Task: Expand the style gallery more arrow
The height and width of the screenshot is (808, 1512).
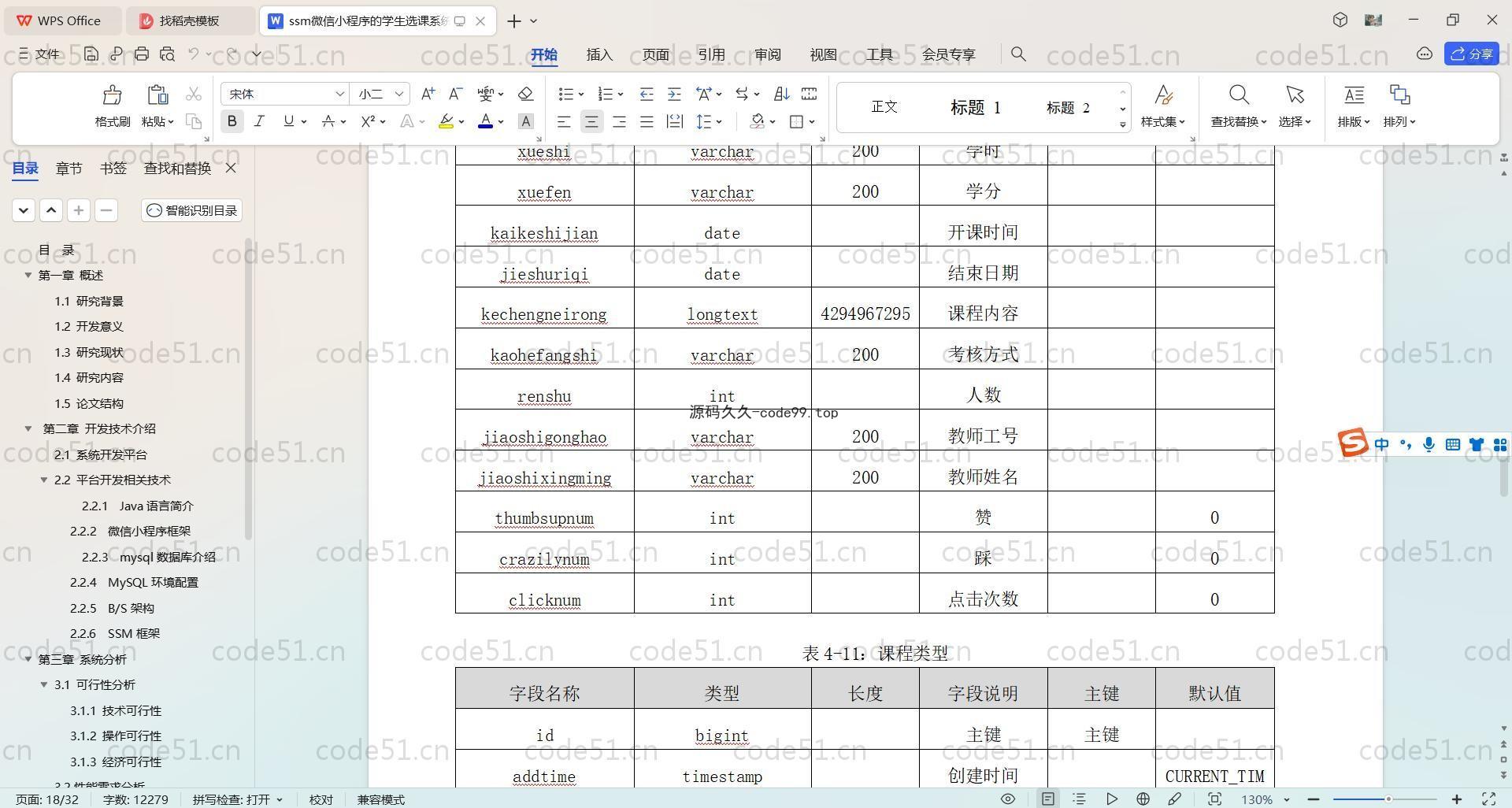Action: pyautogui.click(x=1123, y=124)
